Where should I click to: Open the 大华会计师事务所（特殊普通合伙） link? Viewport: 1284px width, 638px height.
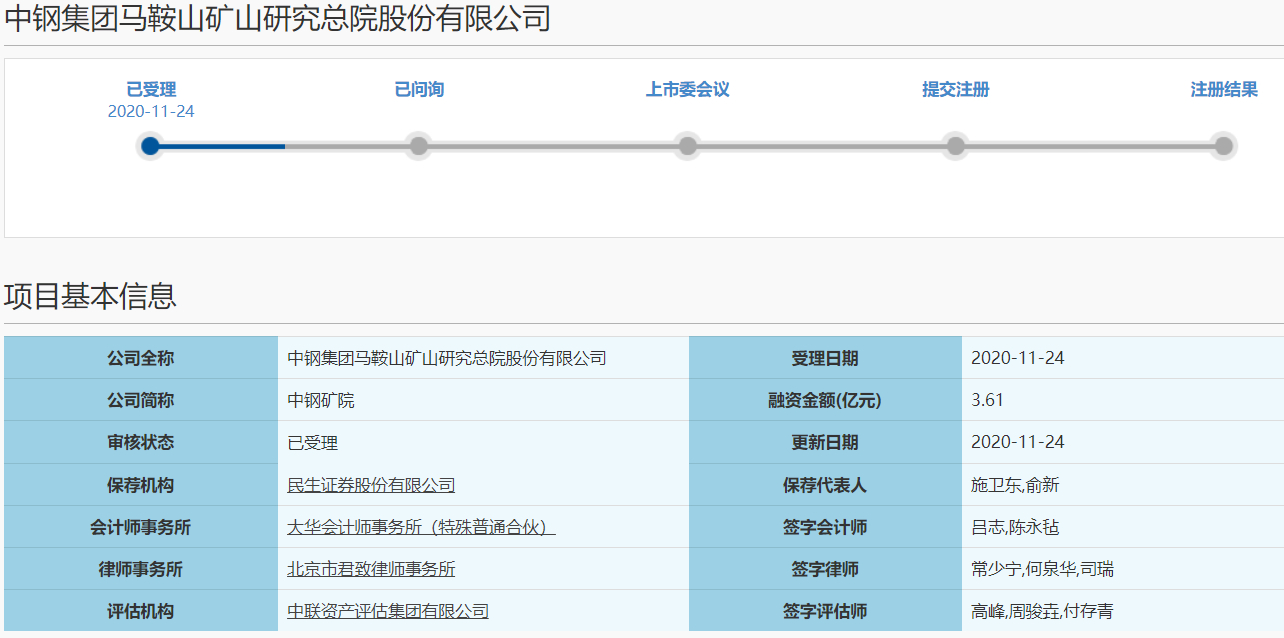pyautogui.click(x=421, y=527)
